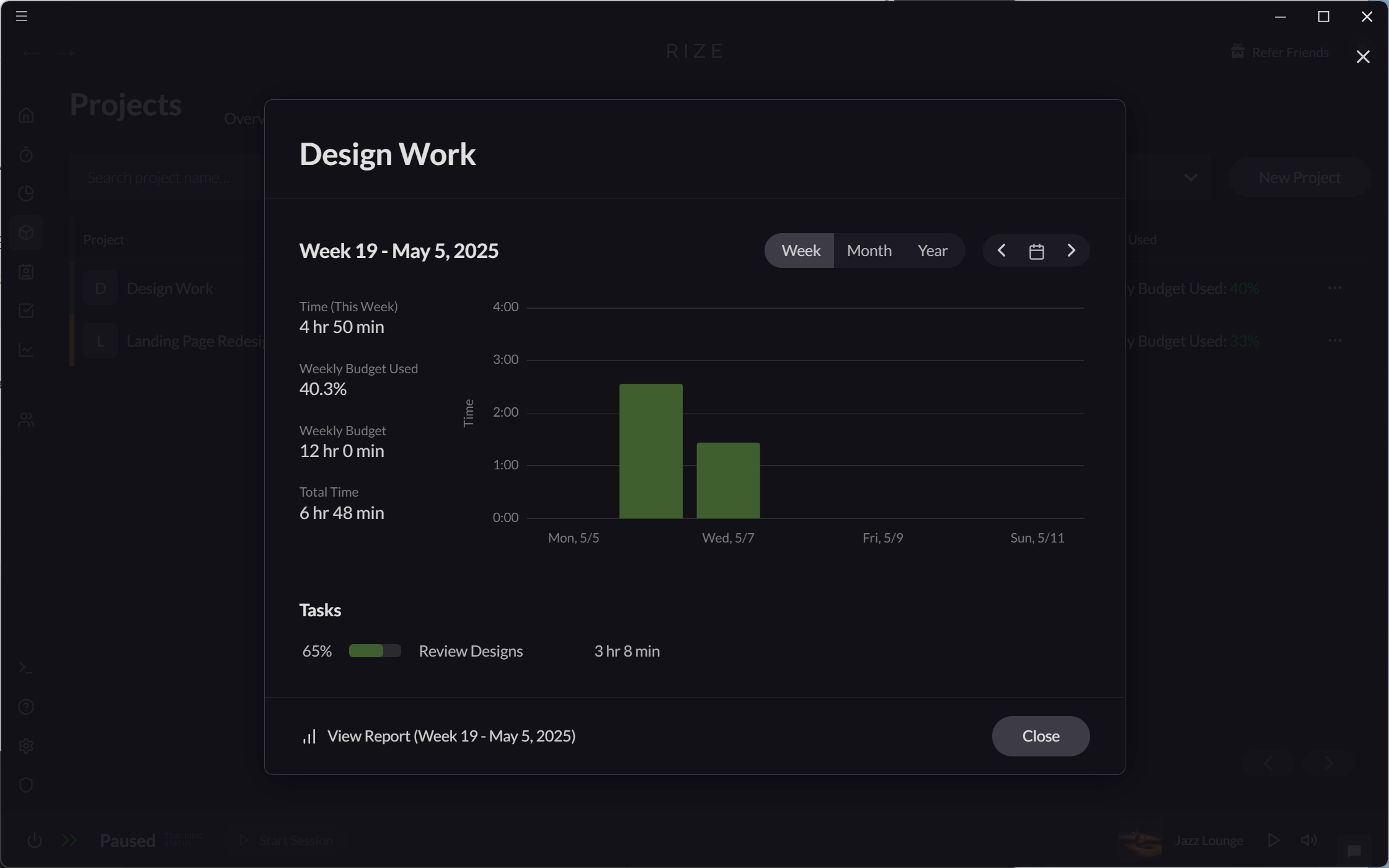1389x868 pixels.
Task: Play the Jazz Lounge track
Action: click(1274, 840)
